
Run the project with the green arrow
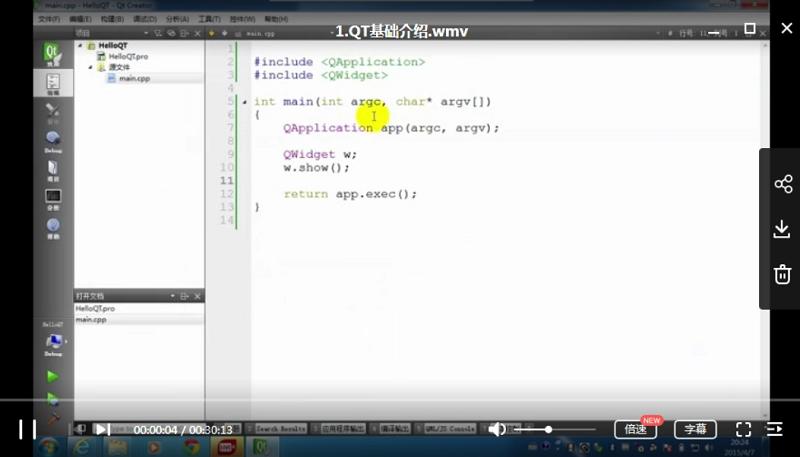coord(53,376)
